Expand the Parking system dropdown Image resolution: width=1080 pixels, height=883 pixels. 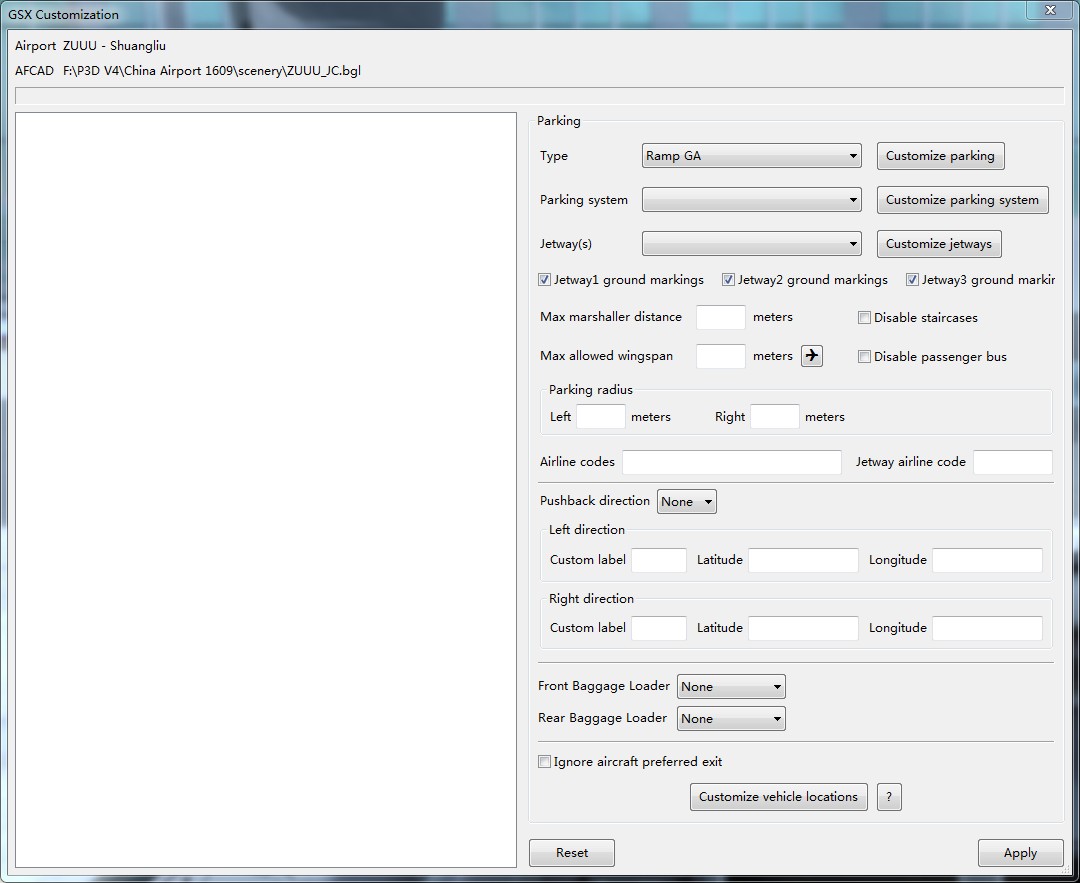(751, 200)
